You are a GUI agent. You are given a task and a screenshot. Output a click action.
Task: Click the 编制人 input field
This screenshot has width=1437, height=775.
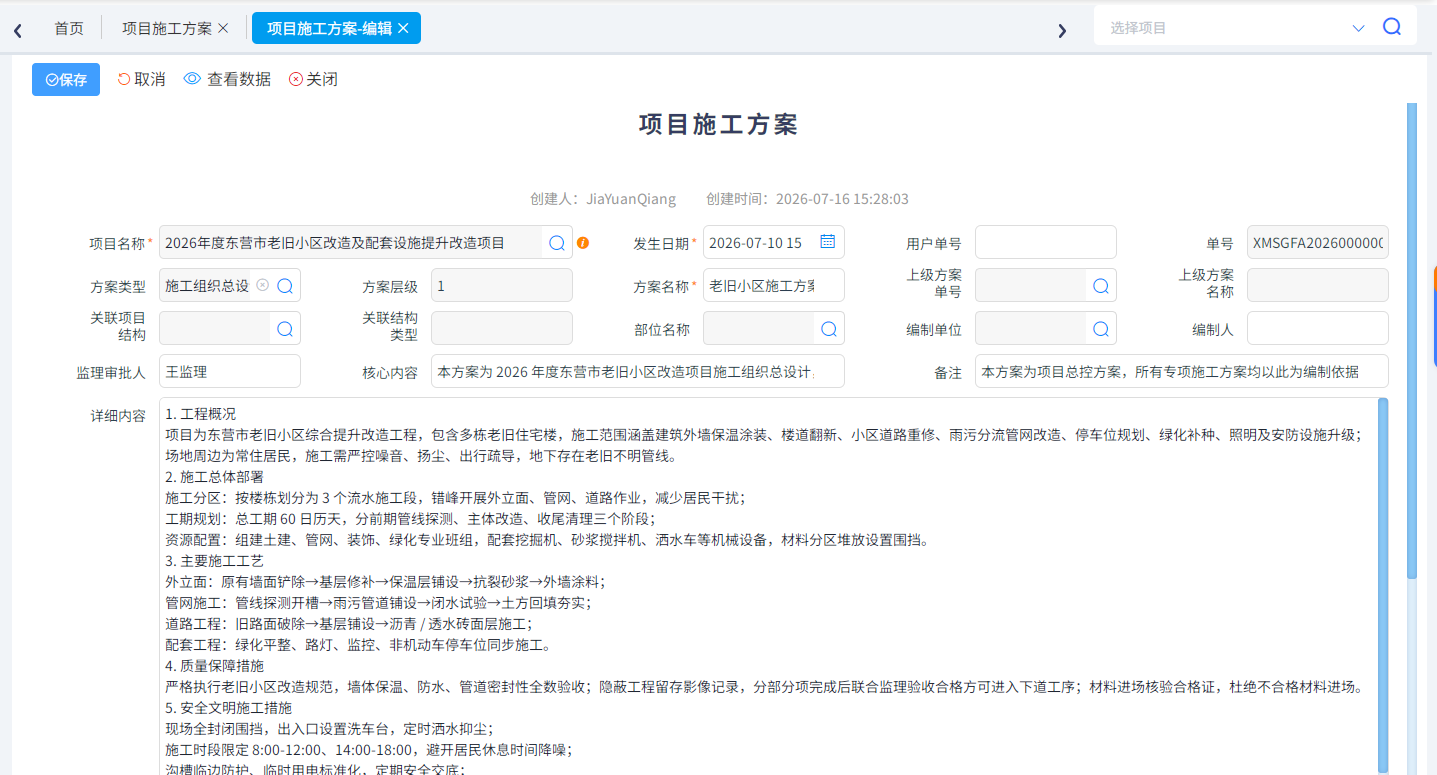point(1317,328)
